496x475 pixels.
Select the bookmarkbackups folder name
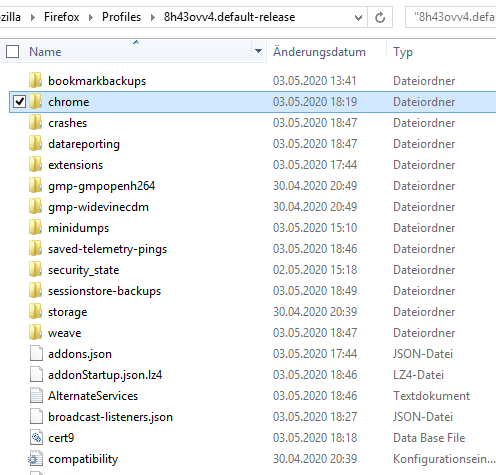97,81
